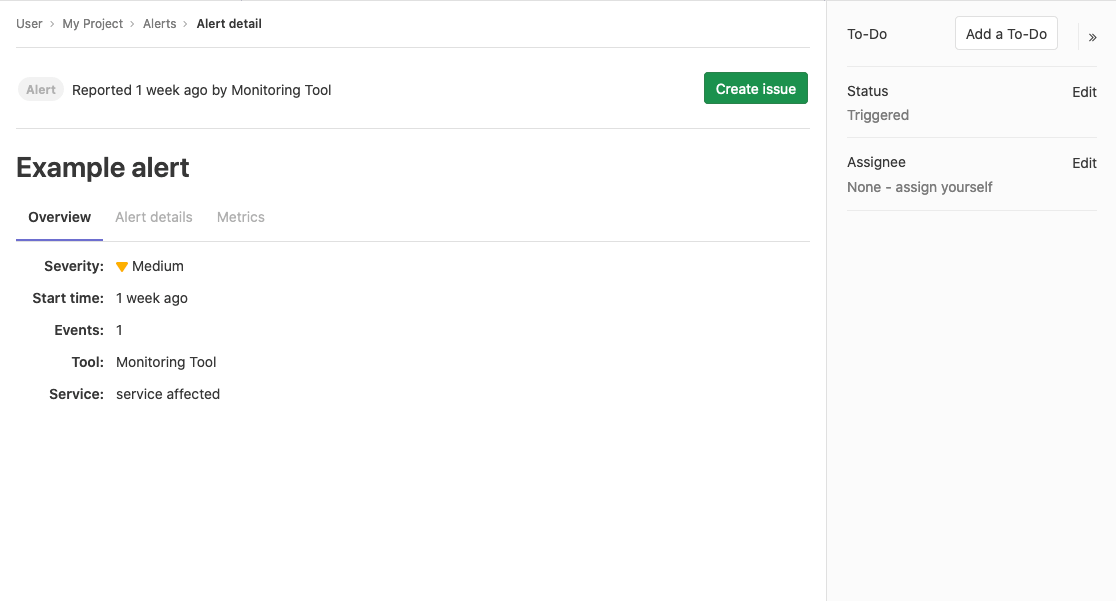Click Add a To-Do
1116x601 pixels.
(1005, 33)
